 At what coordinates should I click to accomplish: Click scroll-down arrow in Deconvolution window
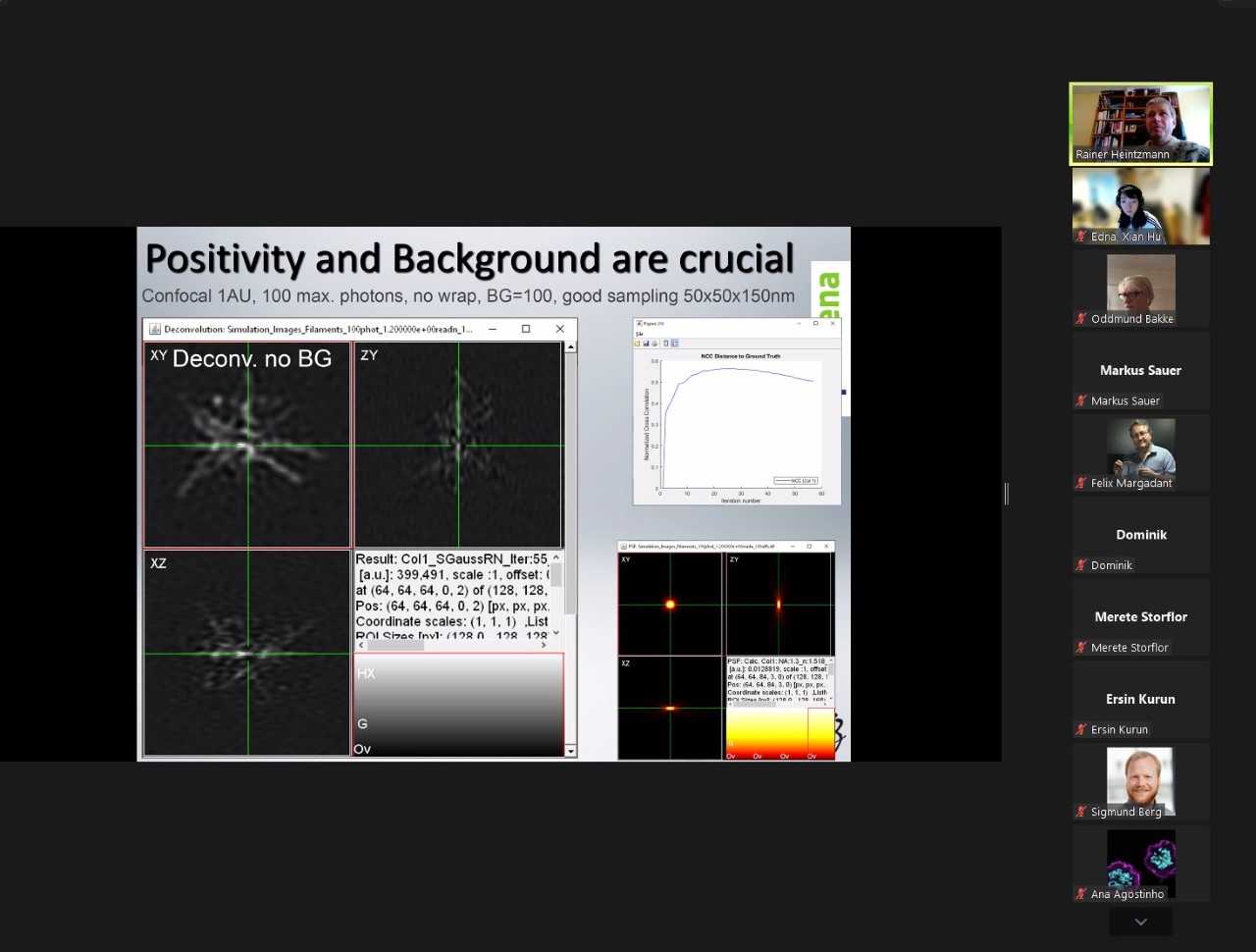click(x=571, y=751)
